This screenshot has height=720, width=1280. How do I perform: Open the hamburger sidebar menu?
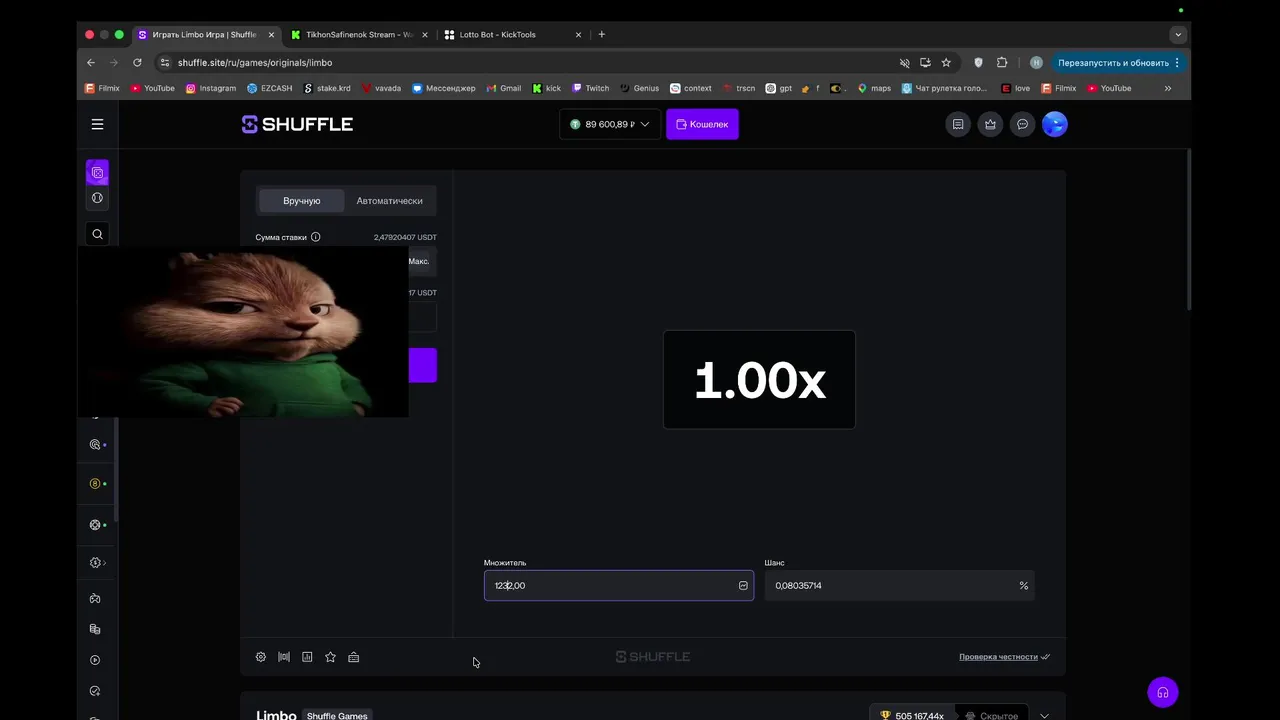[97, 124]
